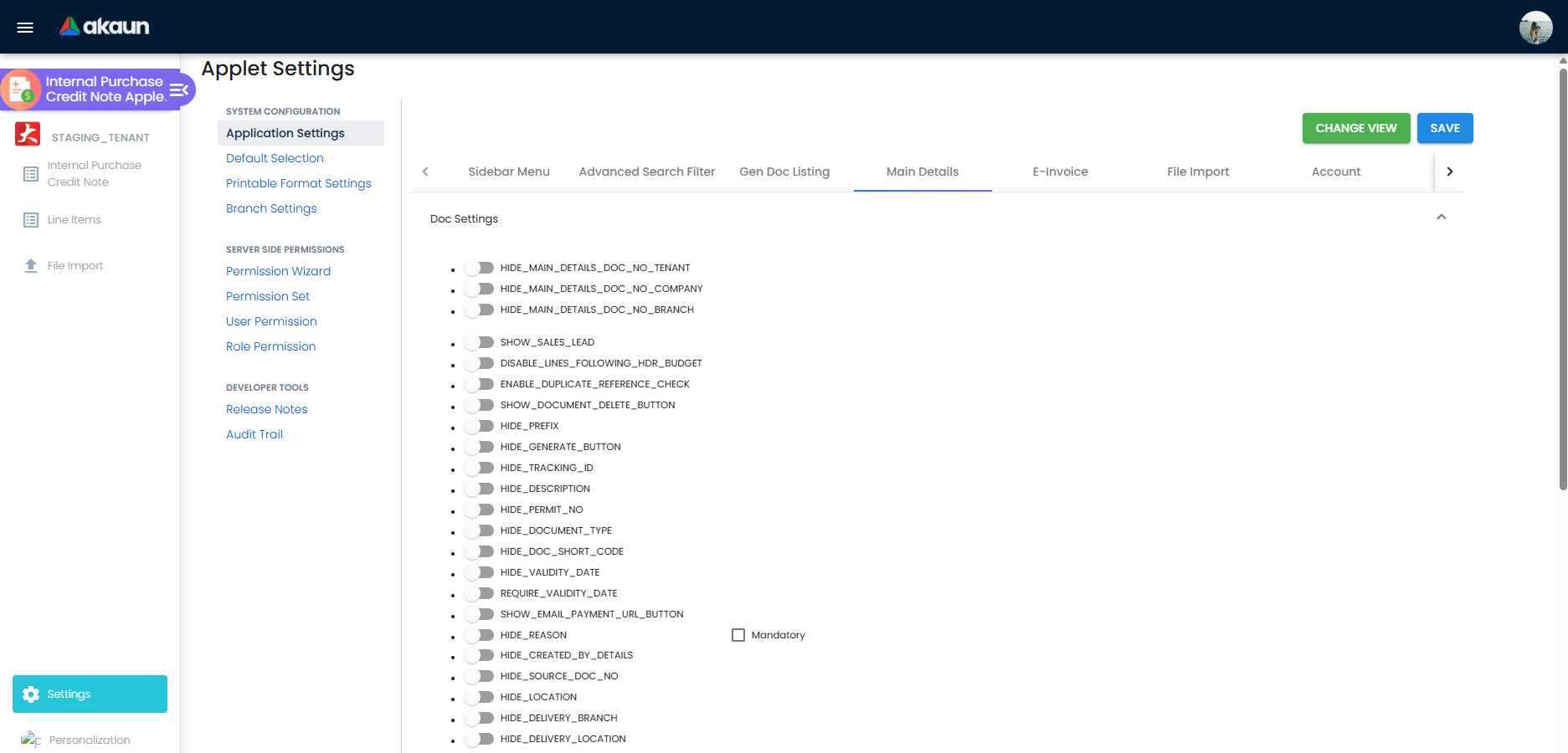The image size is (1568, 753).
Task: Enable SHOW_DOCUMENT_DELETE_BUTTON switch
Action: (480, 405)
